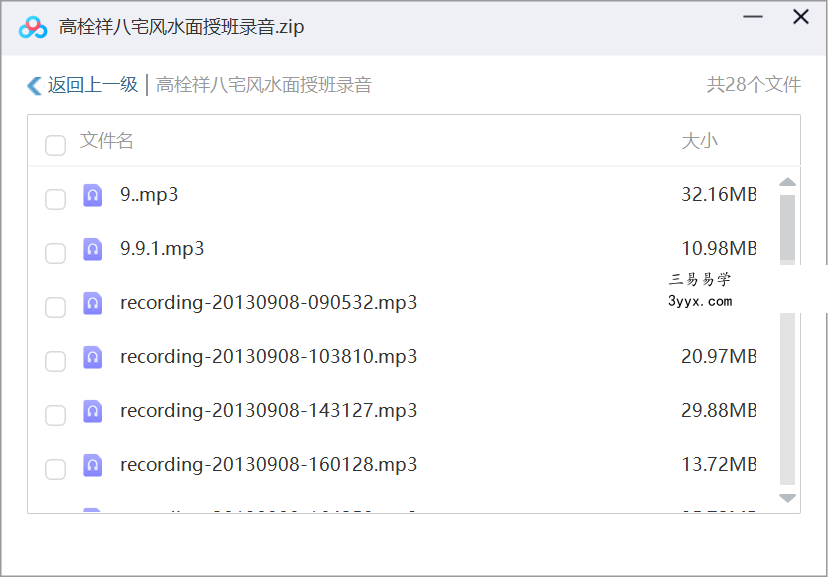Click the 10.98MB size value

[719, 249]
